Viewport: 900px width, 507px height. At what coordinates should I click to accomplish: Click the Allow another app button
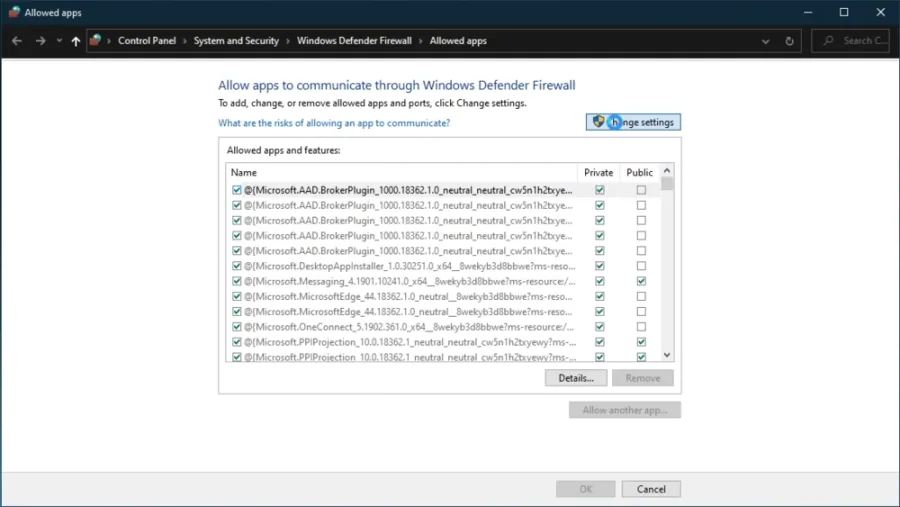624,410
